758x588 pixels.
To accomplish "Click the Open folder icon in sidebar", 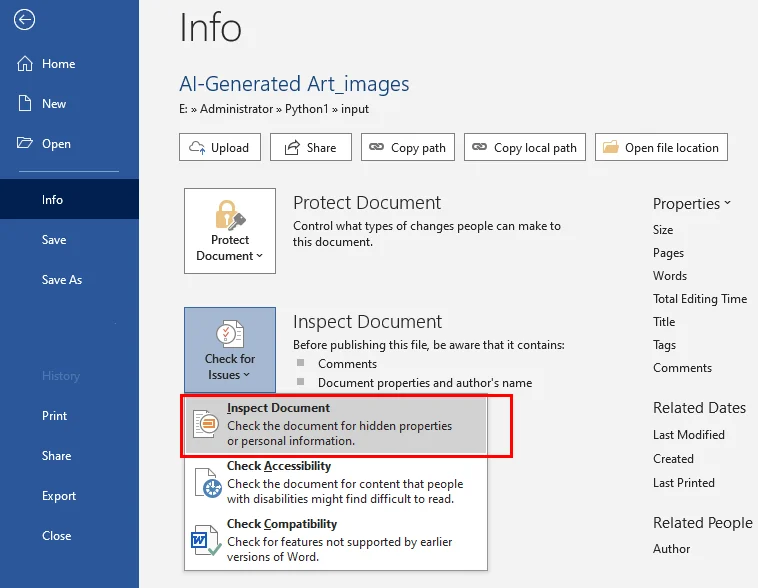I will coord(26,144).
